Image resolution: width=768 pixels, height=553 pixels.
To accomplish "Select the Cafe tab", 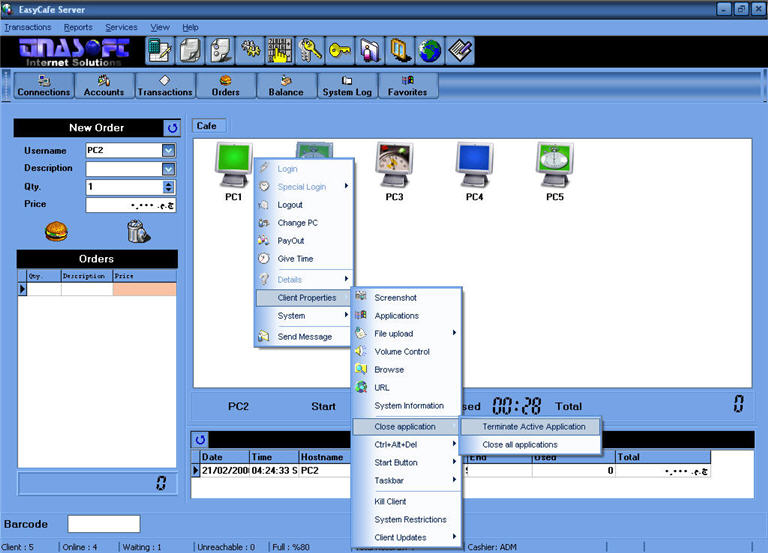I will [207, 126].
